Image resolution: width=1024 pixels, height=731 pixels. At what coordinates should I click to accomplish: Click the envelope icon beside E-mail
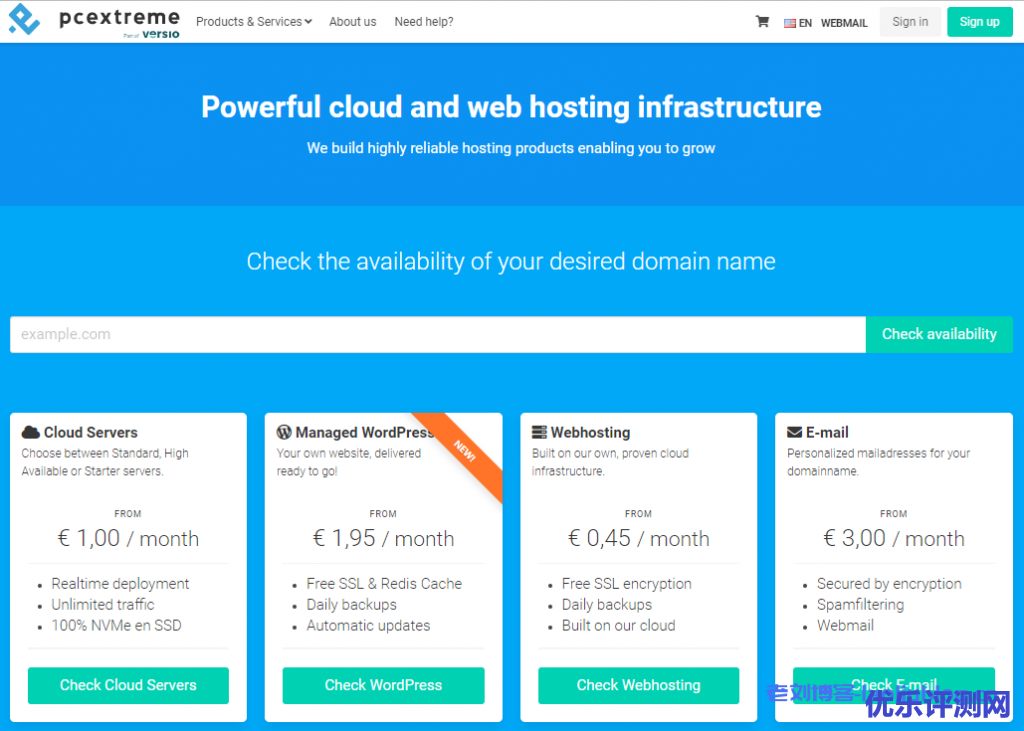click(794, 433)
